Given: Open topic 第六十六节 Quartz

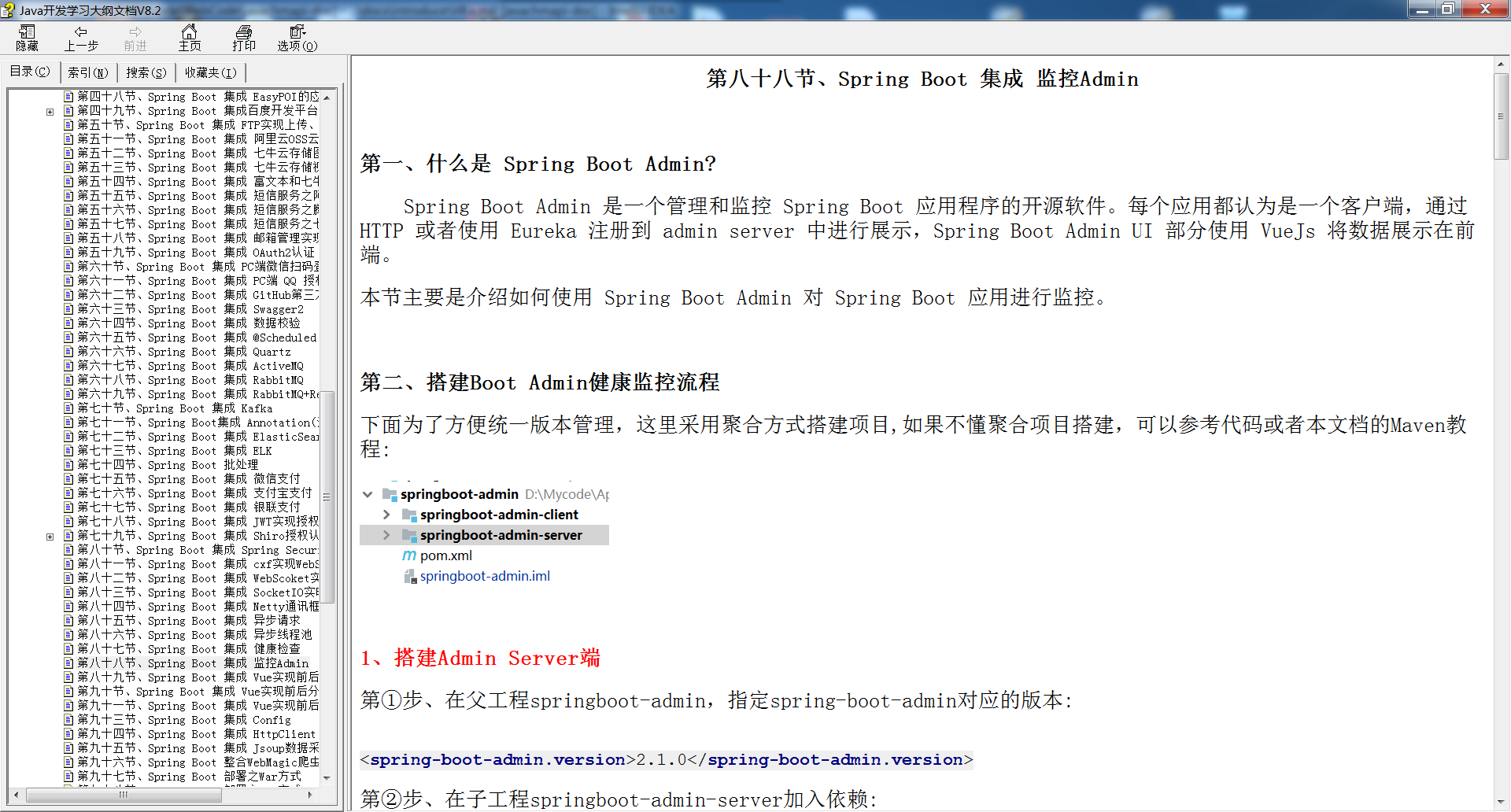Looking at the screenshot, I should [184, 352].
